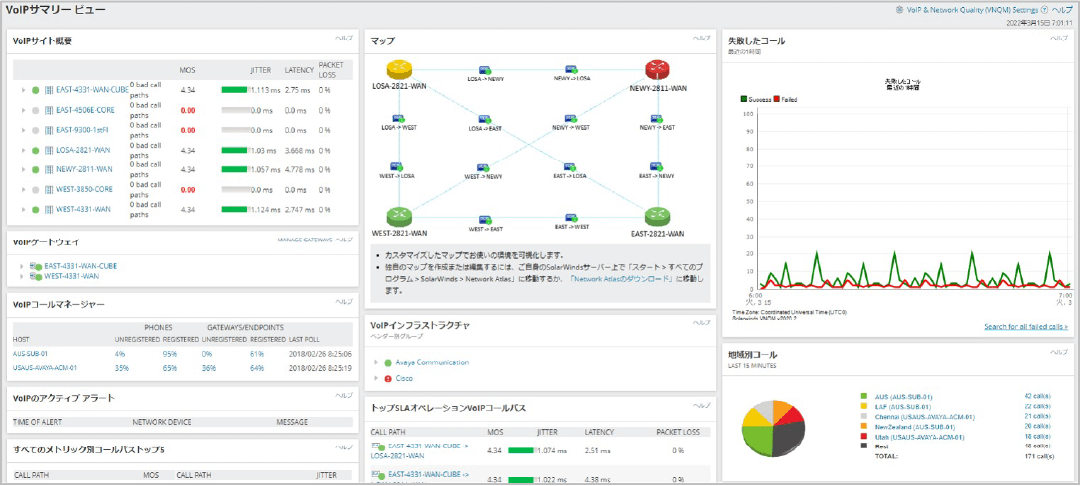This screenshot has height=486, width=1080.
Task: Expand the WEST-3850-CORE site row
Action: pos(23,189)
